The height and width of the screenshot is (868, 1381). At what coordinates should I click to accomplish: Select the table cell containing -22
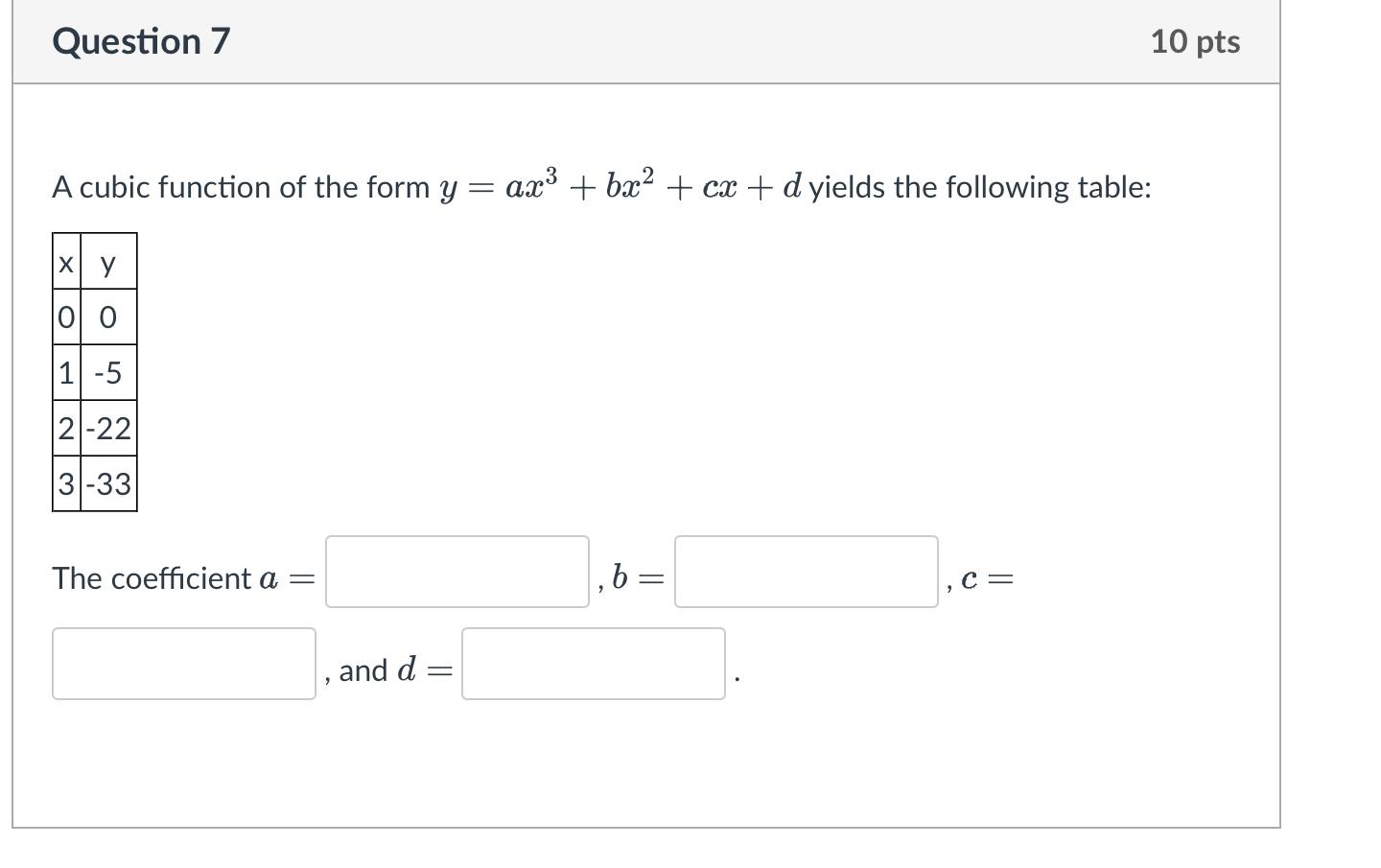pyautogui.click(x=107, y=429)
